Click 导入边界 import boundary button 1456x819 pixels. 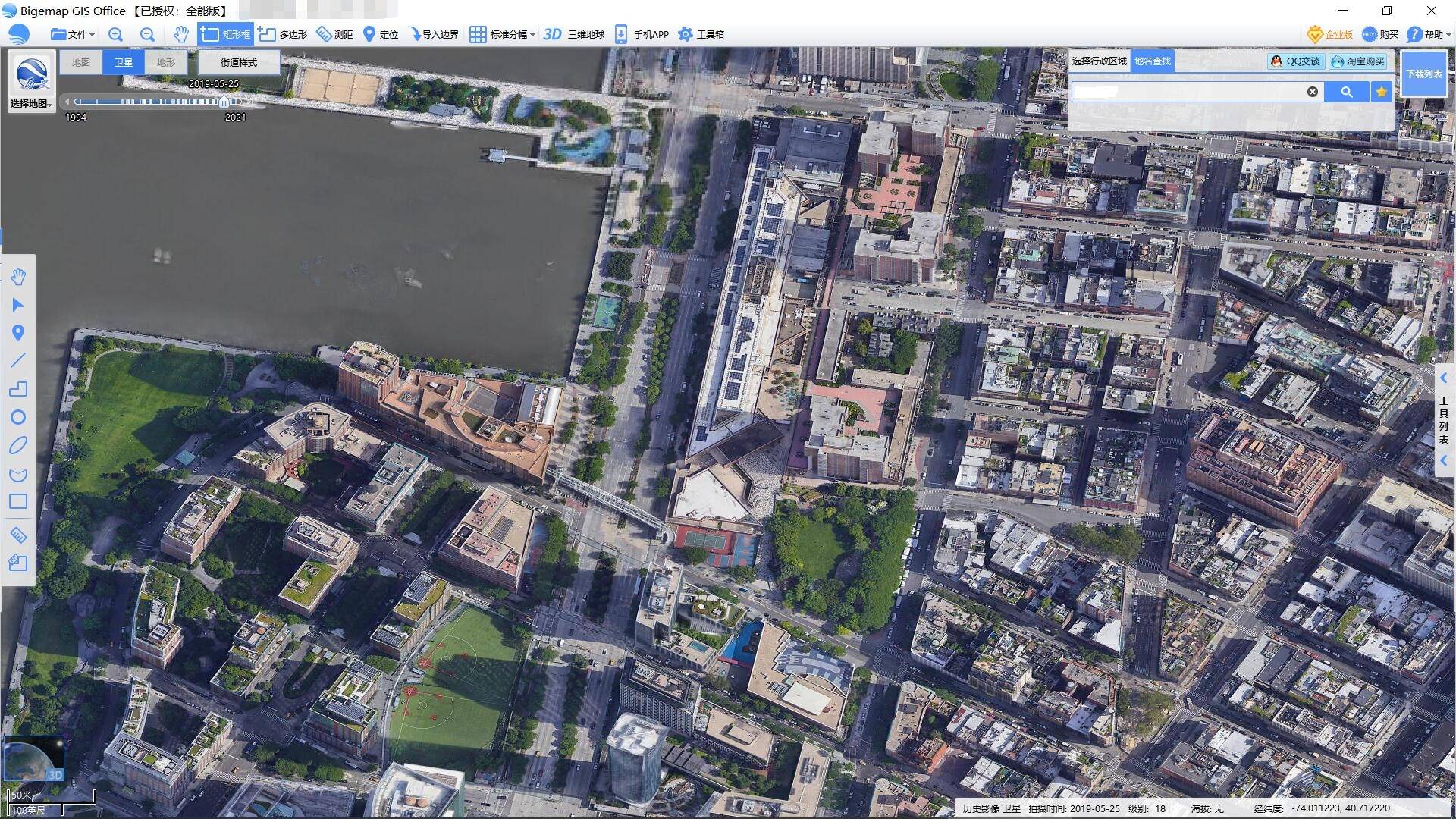(x=434, y=34)
